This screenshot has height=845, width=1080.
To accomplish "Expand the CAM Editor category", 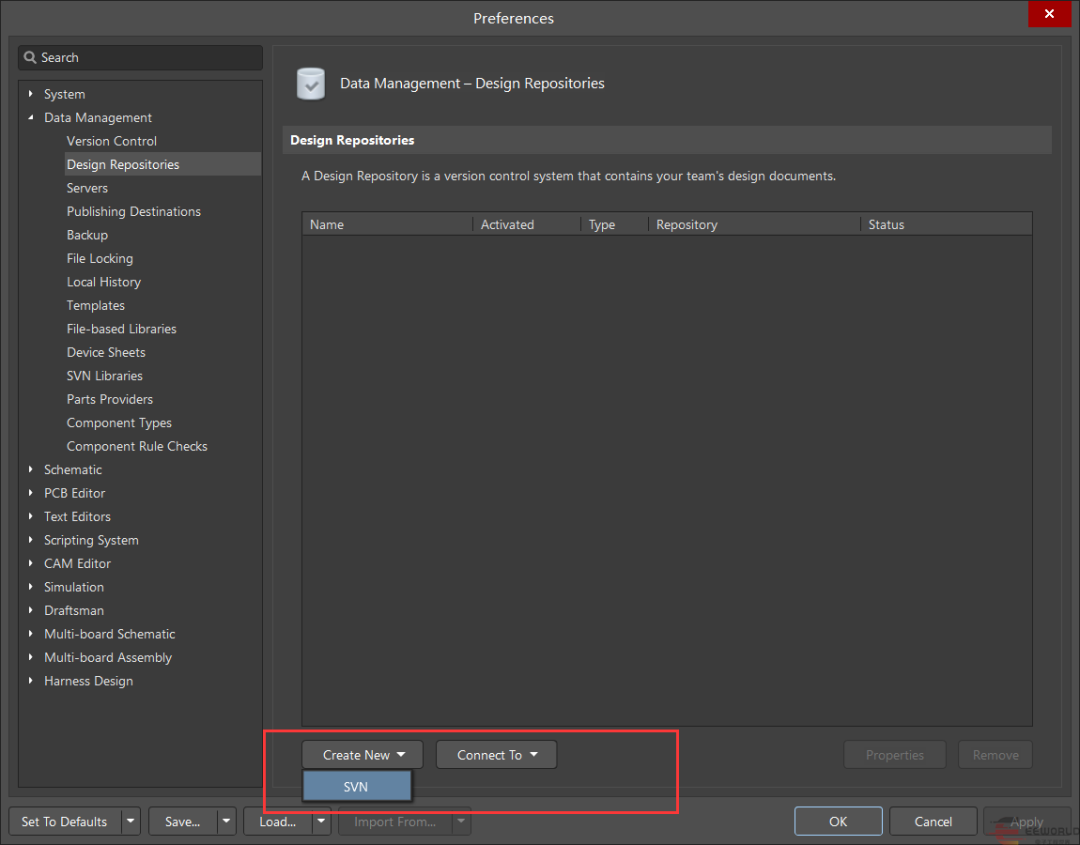I will pos(30,563).
